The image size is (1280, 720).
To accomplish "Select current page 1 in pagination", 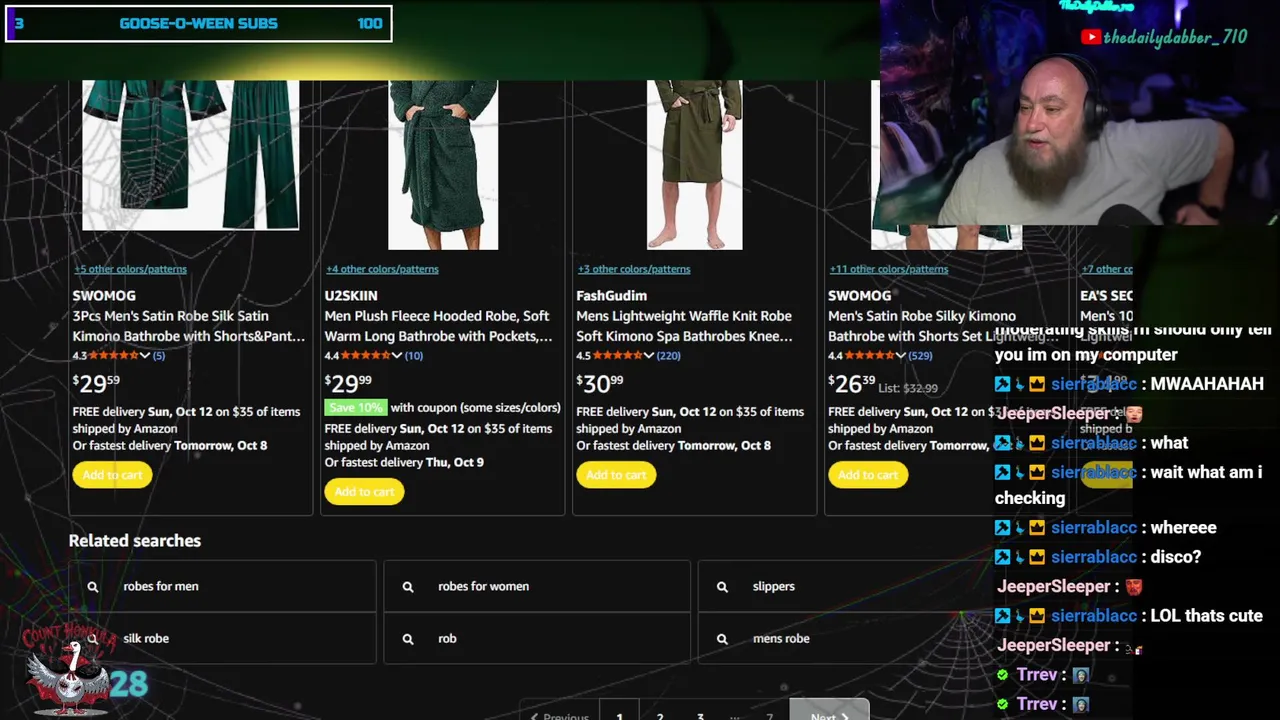I will click(x=619, y=712).
